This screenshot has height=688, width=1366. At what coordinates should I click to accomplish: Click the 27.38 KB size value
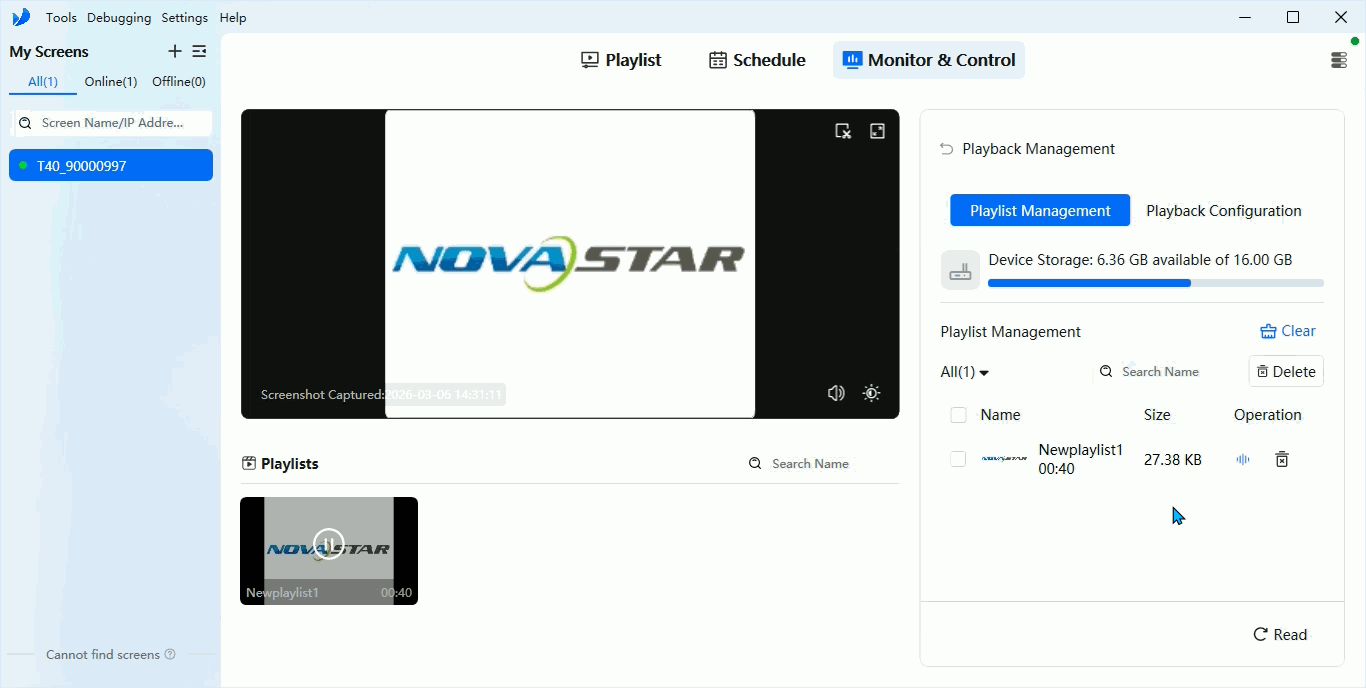coord(1173,460)
